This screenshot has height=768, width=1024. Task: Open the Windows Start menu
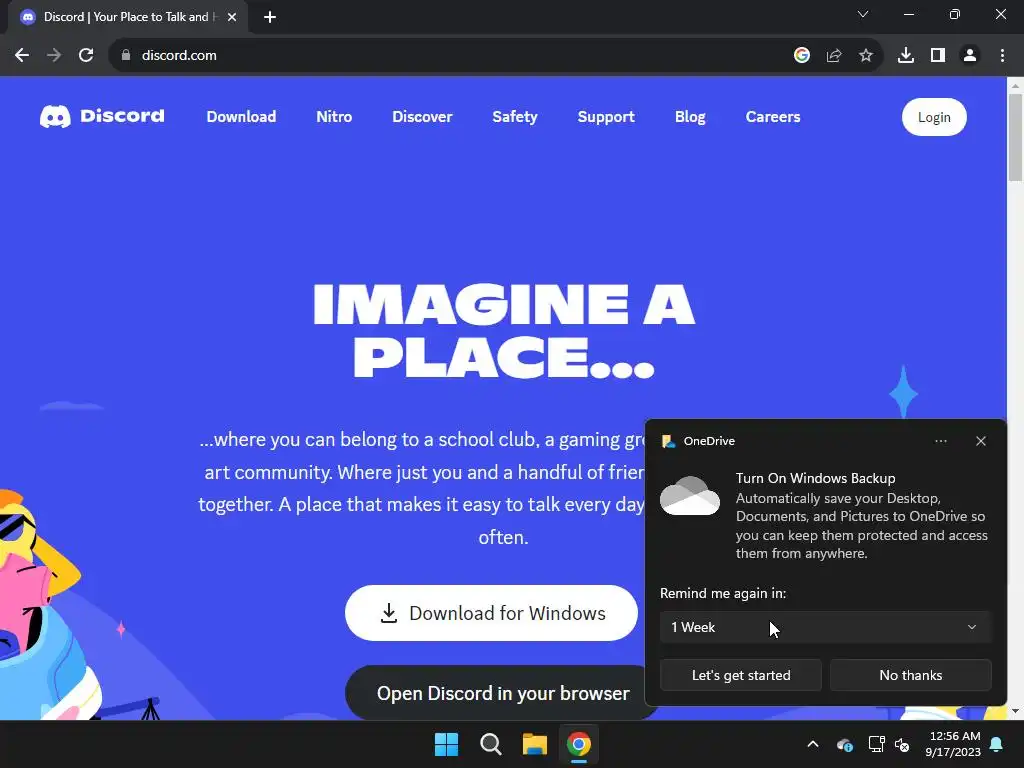point(447,744)
